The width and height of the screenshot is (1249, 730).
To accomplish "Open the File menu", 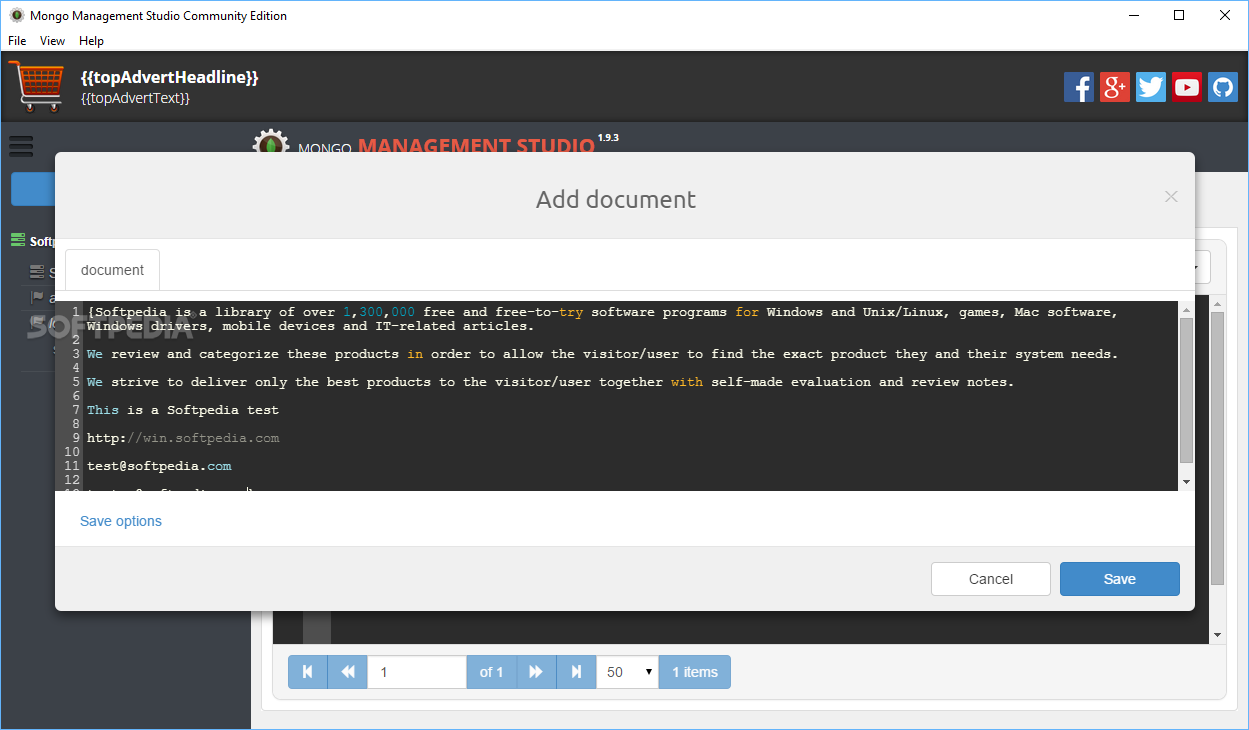I will (x=17, y=41).
